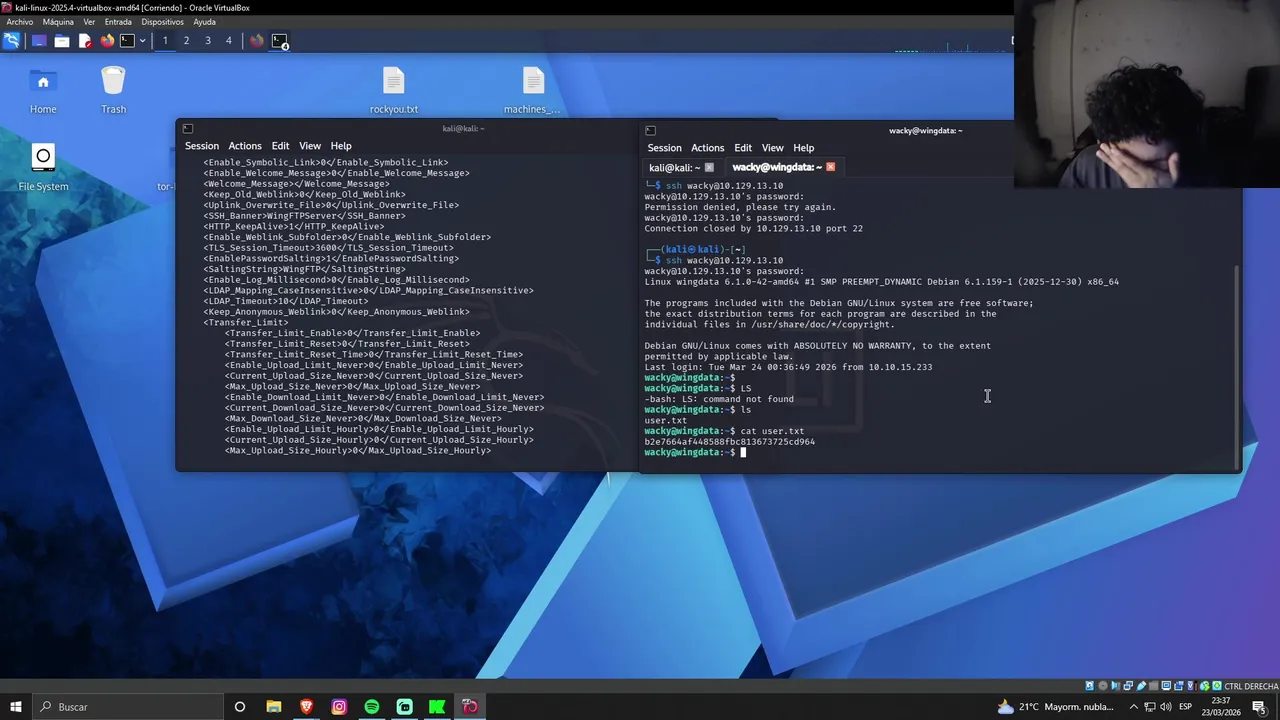1280x720 pixels.
Task: Open file manager from Kali panel
Action: [x=62, y=41]
